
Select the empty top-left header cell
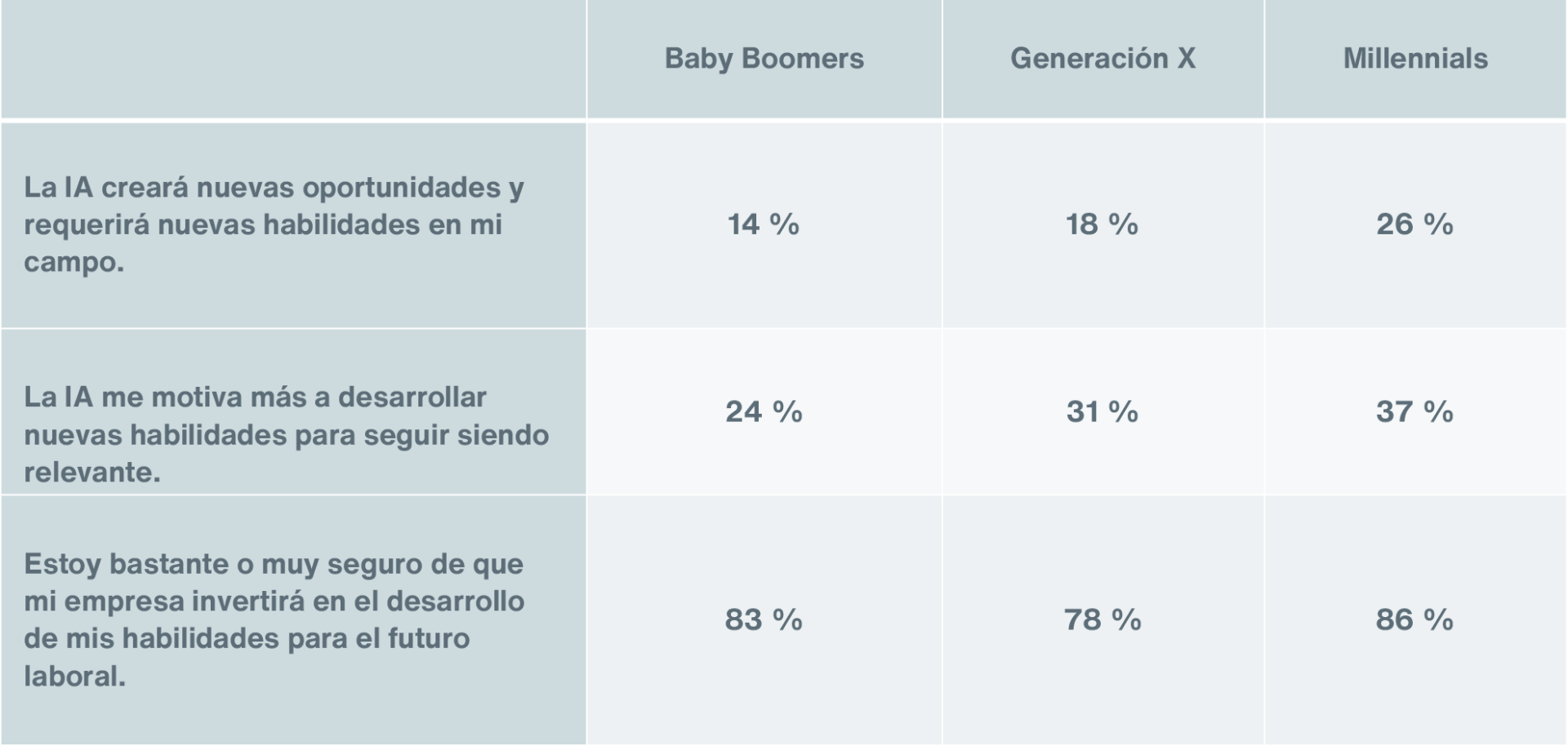(293, 59)
